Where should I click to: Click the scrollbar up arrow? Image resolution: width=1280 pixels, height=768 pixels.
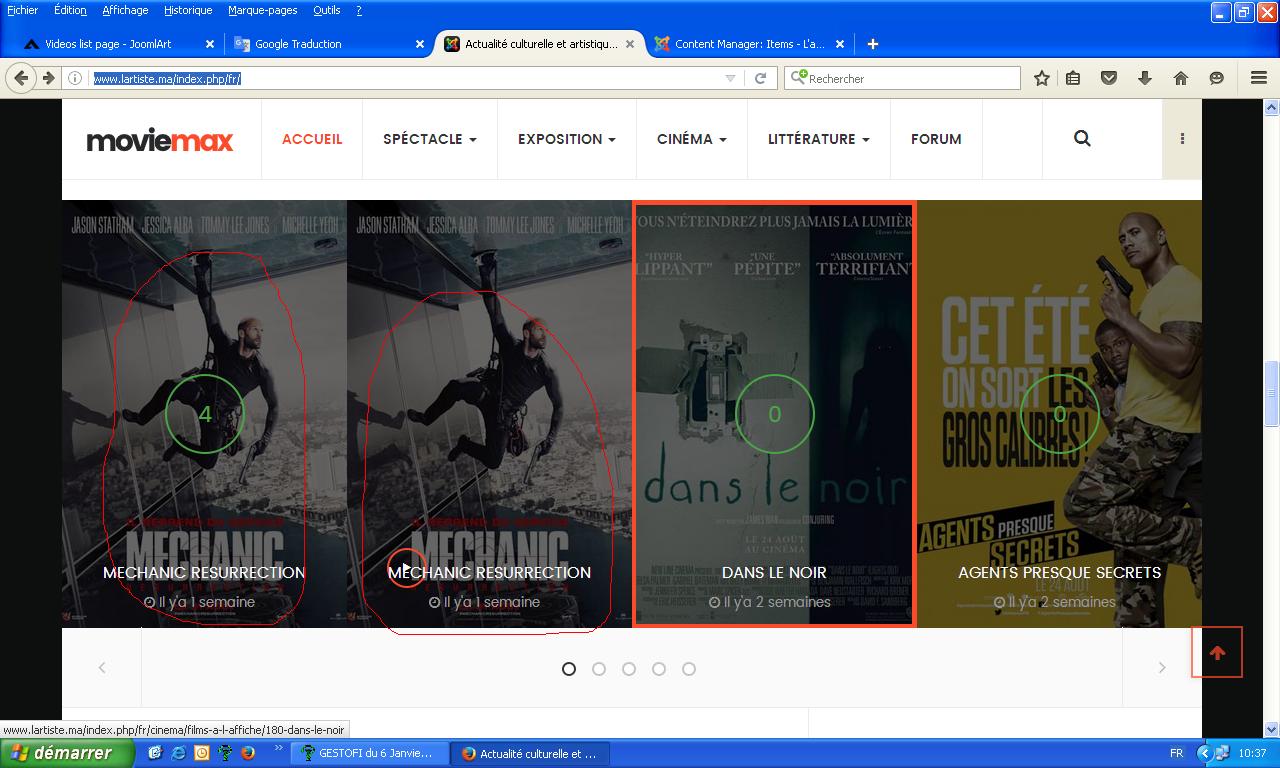(x=1272, y=107)
